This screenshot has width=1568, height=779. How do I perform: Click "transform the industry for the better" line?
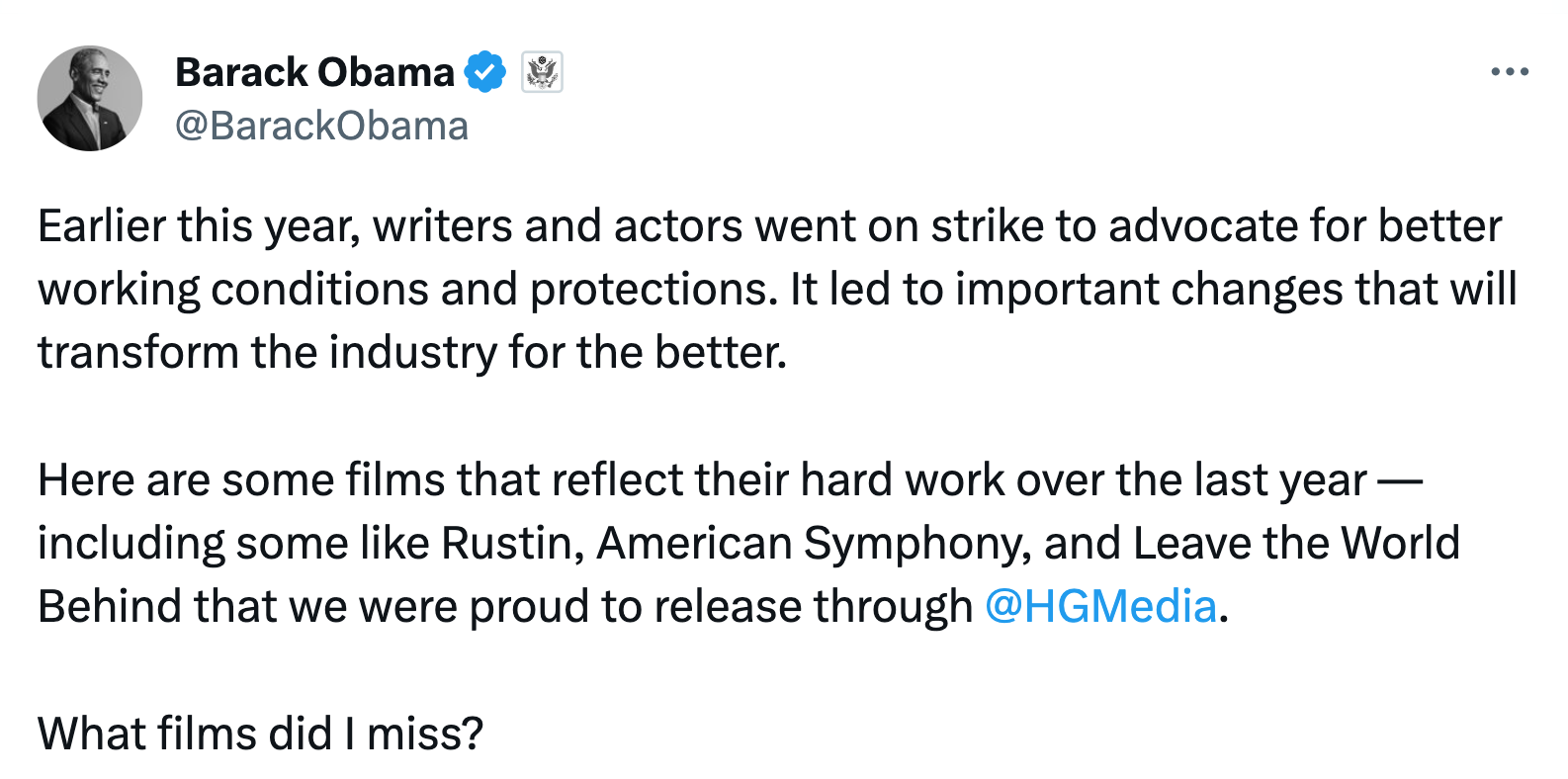(412, 352)
